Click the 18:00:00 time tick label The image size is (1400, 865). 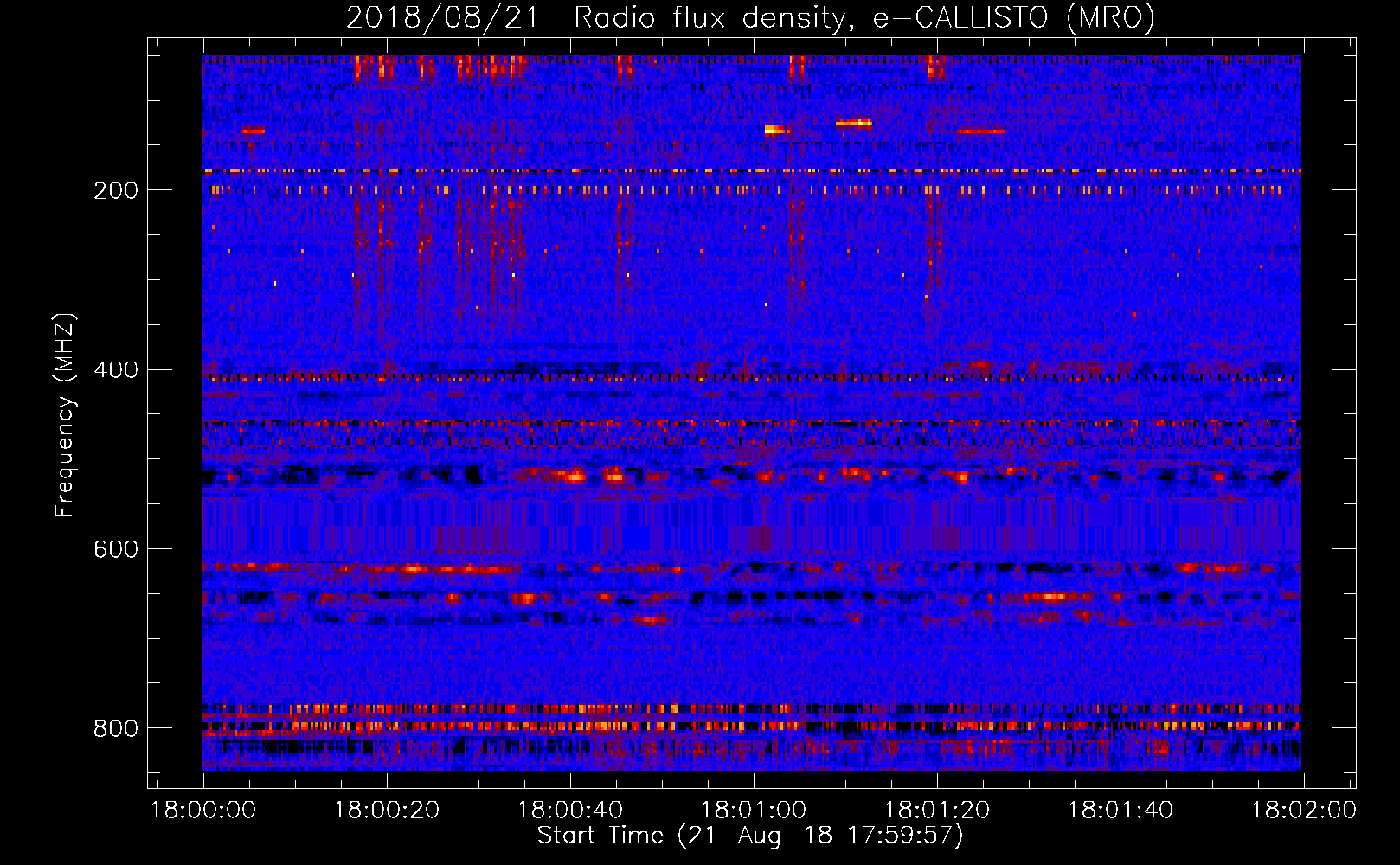tap(203, 811)
